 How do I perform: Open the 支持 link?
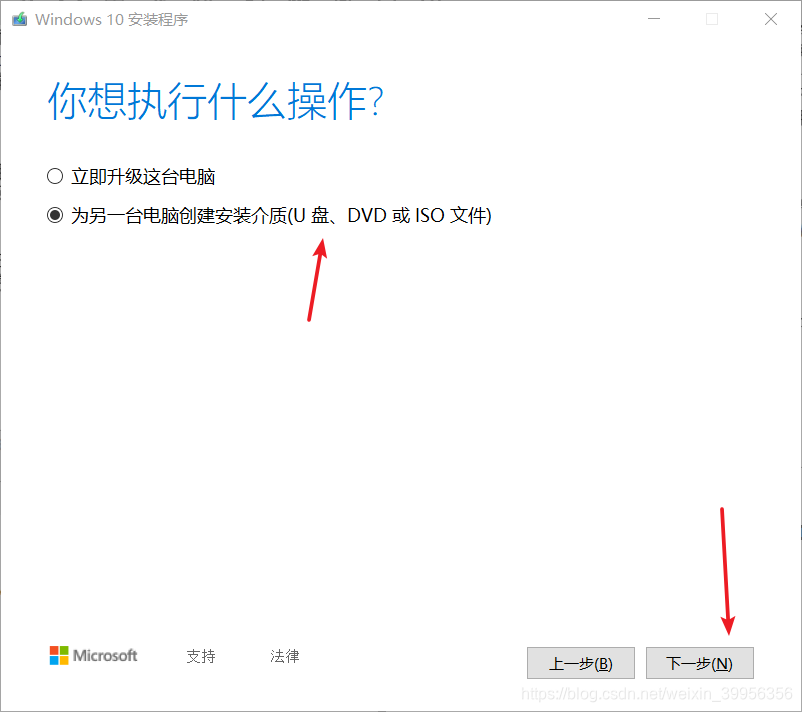point(201,656)
